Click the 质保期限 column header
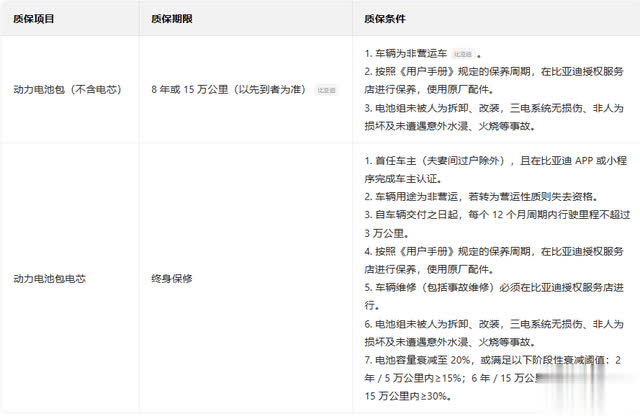This screenshot has width=640, height=419. pyautogui.click(x=172, y=17)
